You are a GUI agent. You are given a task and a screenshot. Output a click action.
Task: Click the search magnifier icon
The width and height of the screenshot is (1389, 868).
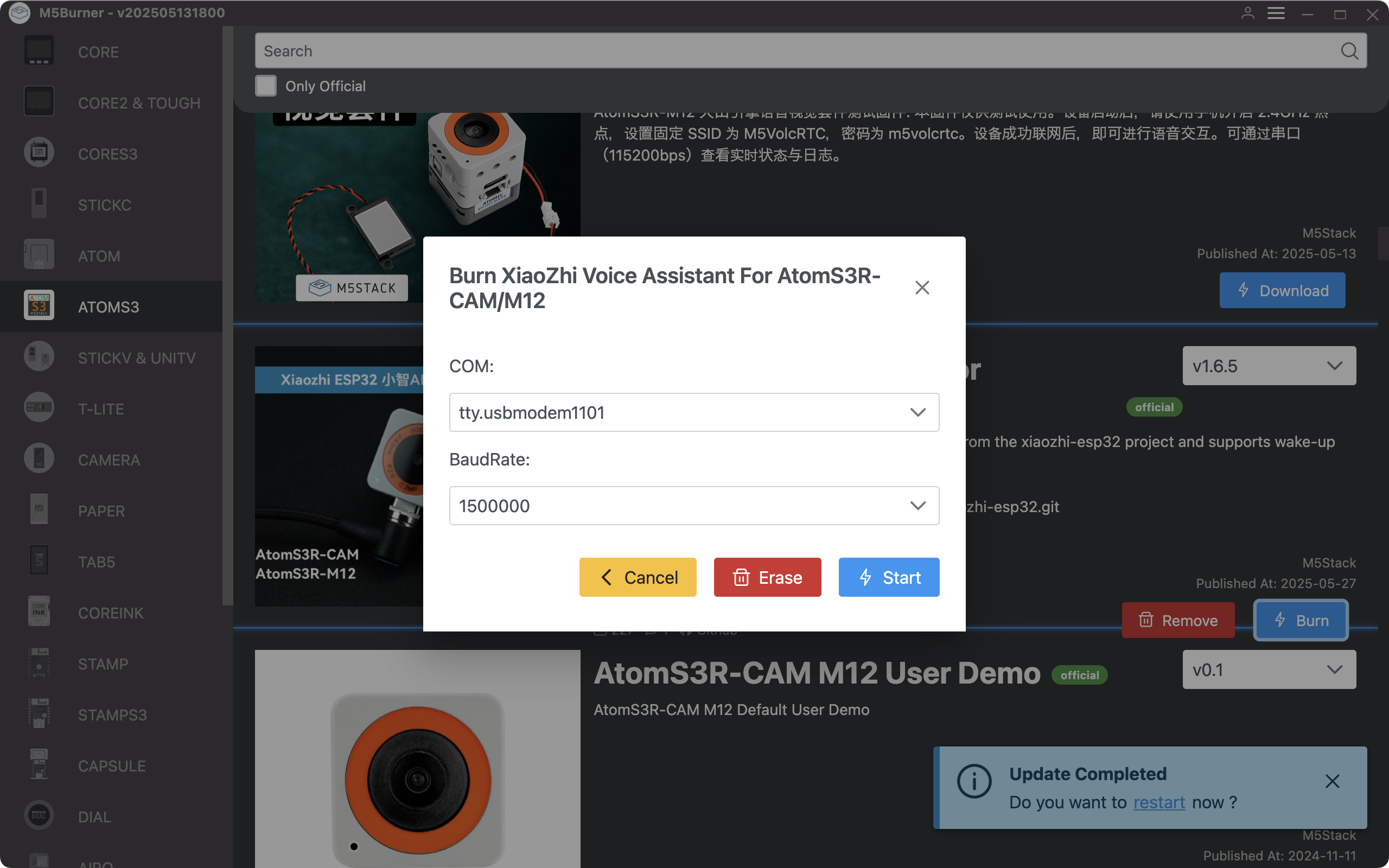point(1349,51)
